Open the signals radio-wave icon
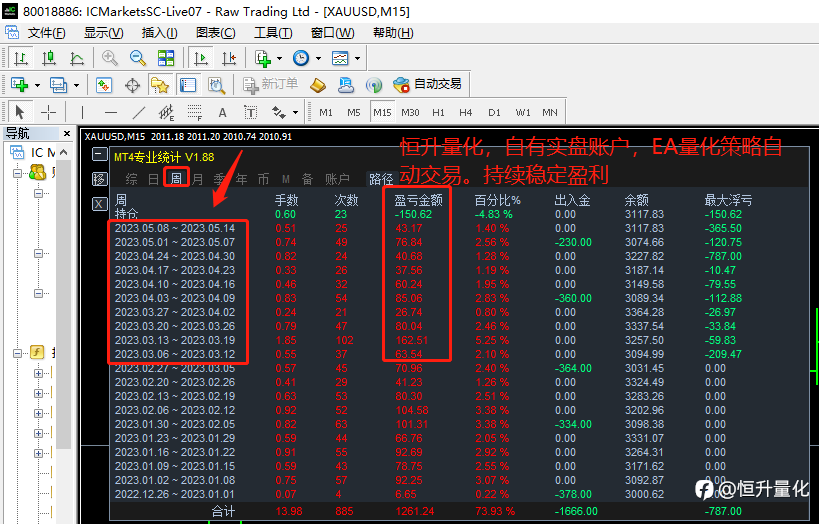 pyautogui.click(x=374, y=85)
